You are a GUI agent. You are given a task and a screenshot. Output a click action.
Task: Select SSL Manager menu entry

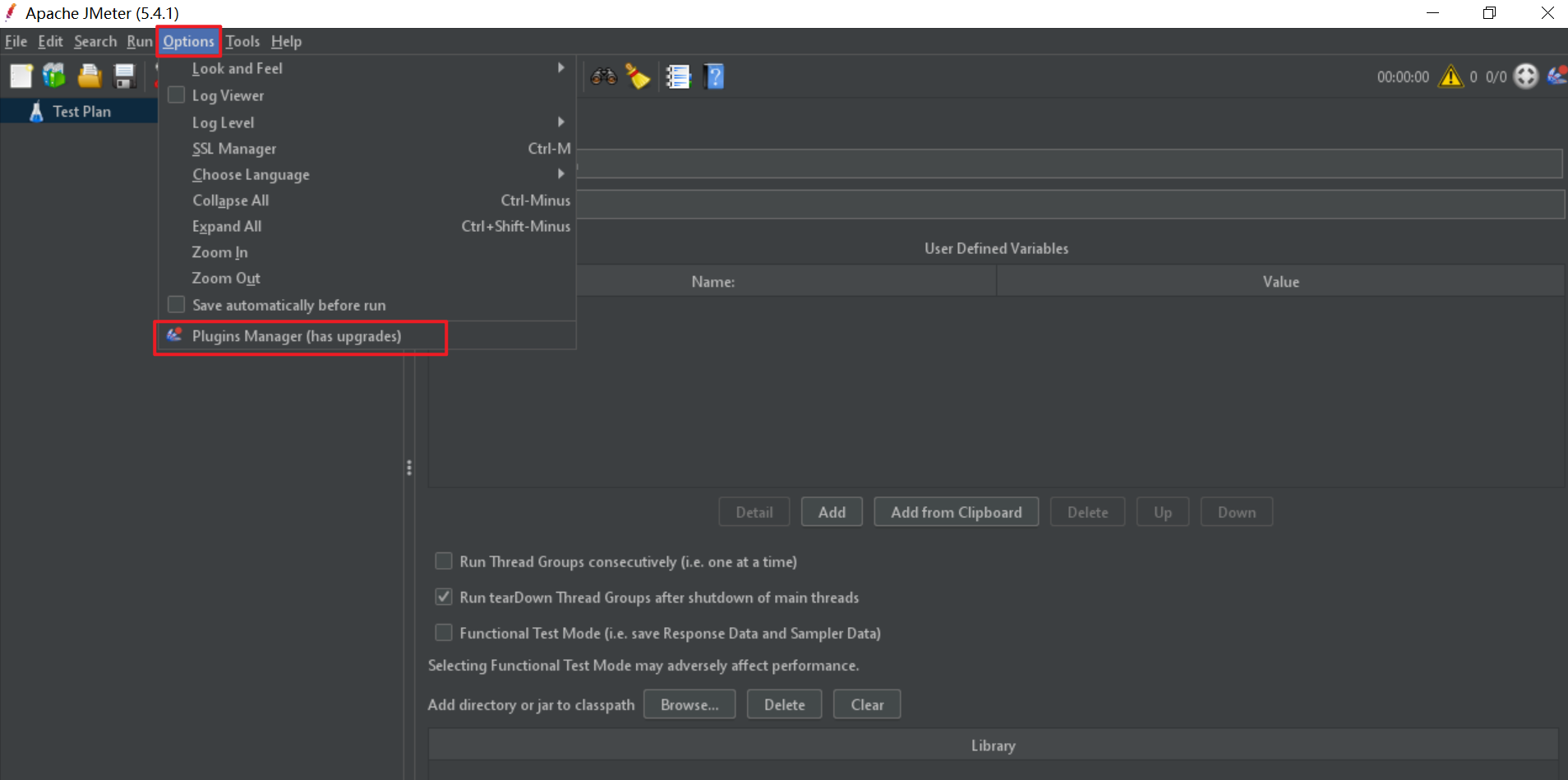[367, 149]
